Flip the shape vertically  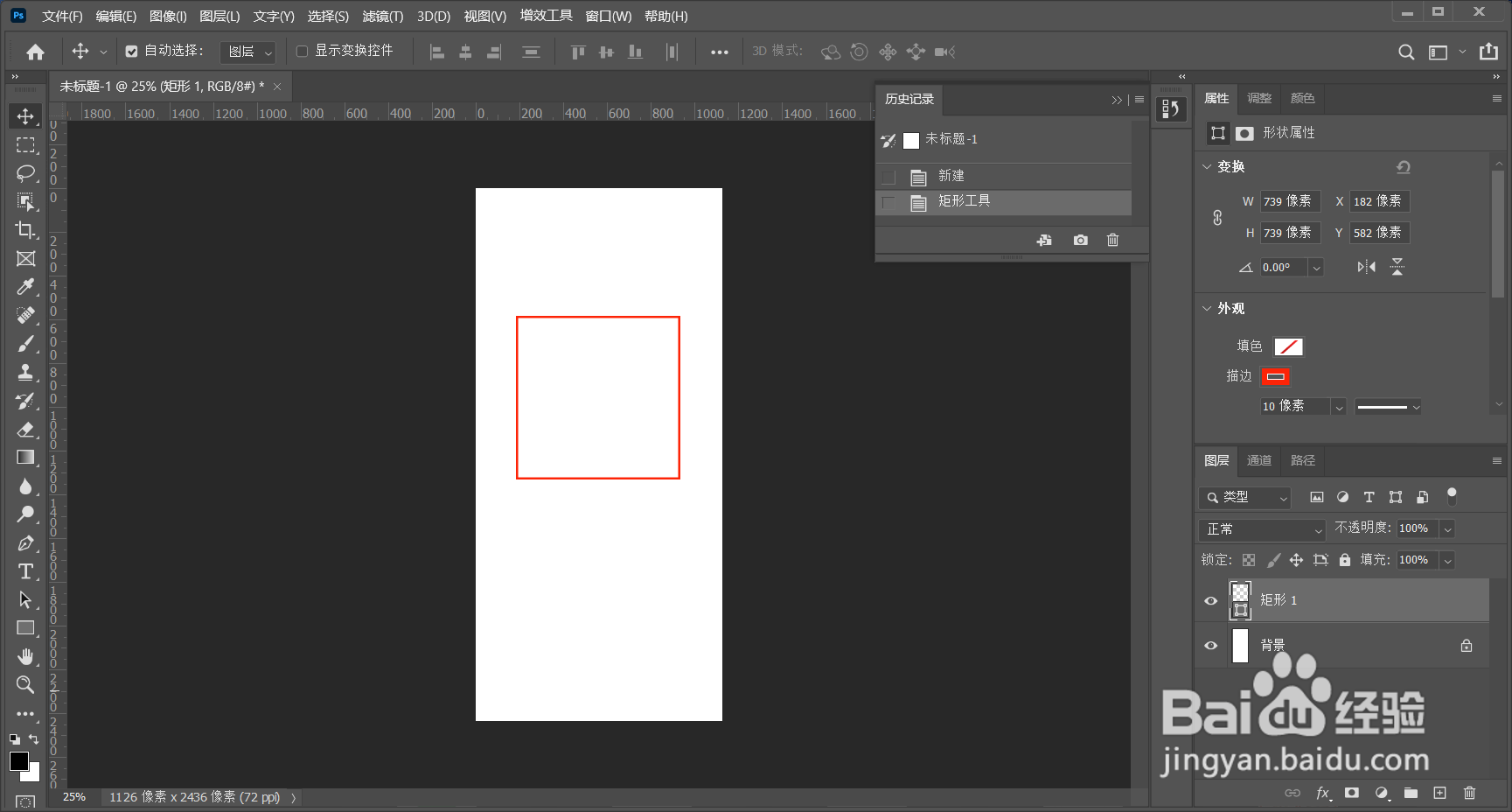pos(1397,267)
